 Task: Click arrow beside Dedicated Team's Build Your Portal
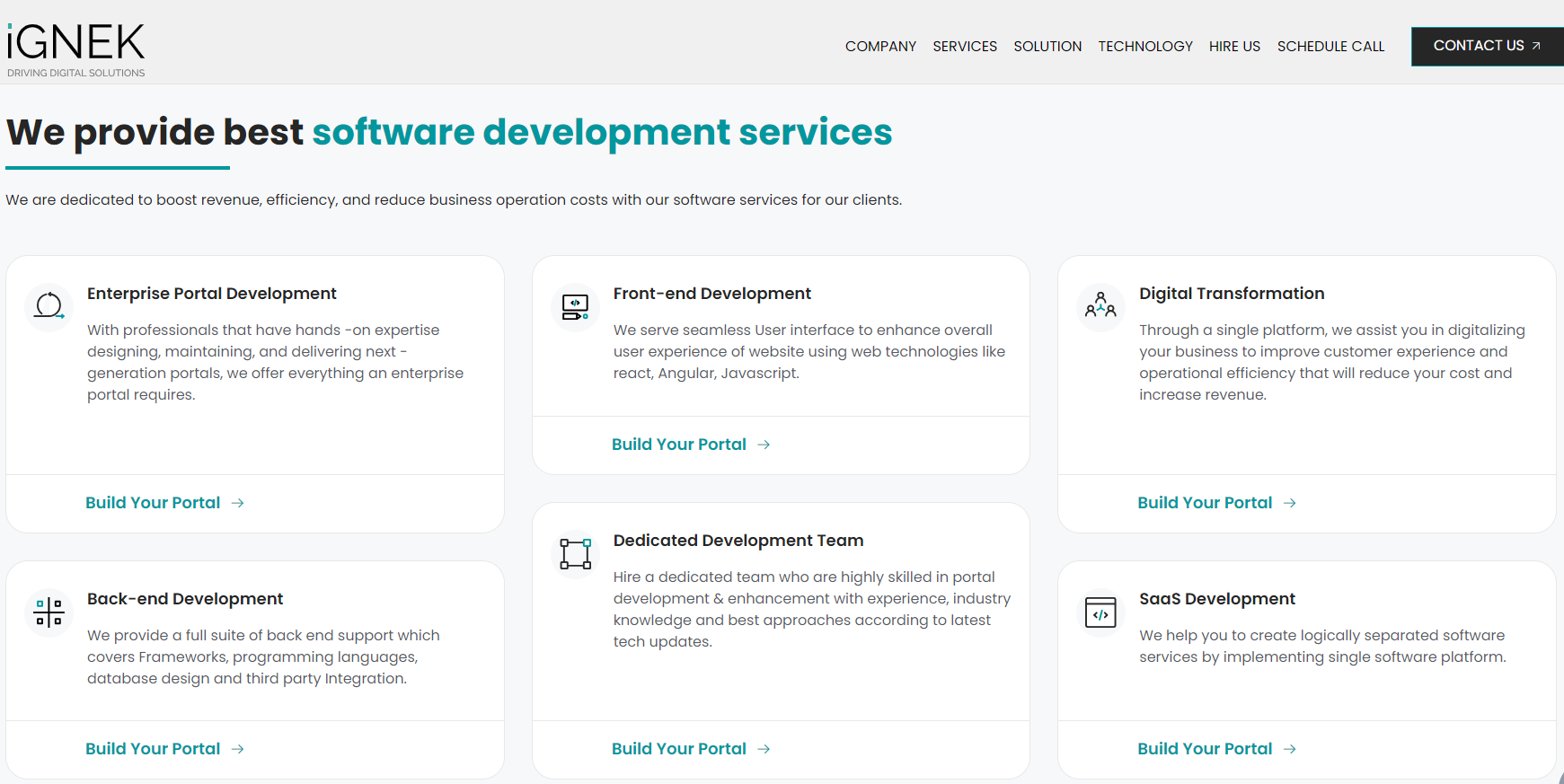(764, 749)
